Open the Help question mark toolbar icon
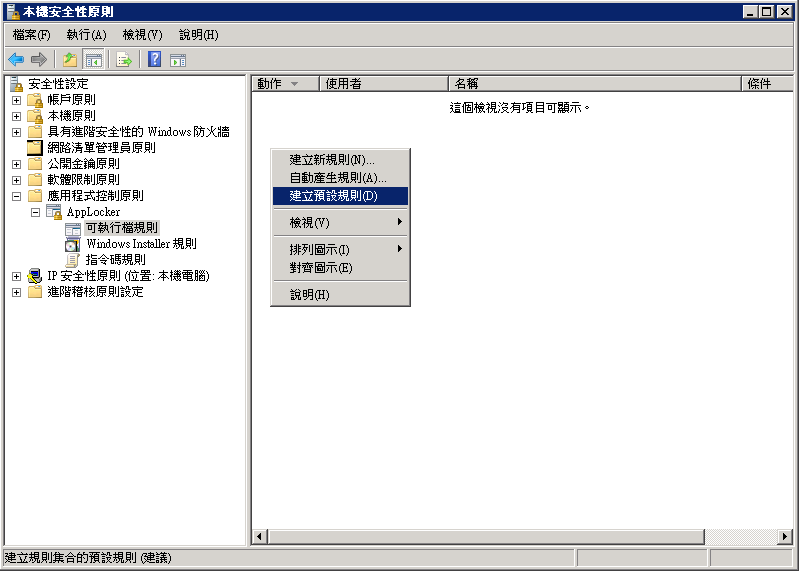This screenshot has height=571, width=799. click(x=154, y=60)
